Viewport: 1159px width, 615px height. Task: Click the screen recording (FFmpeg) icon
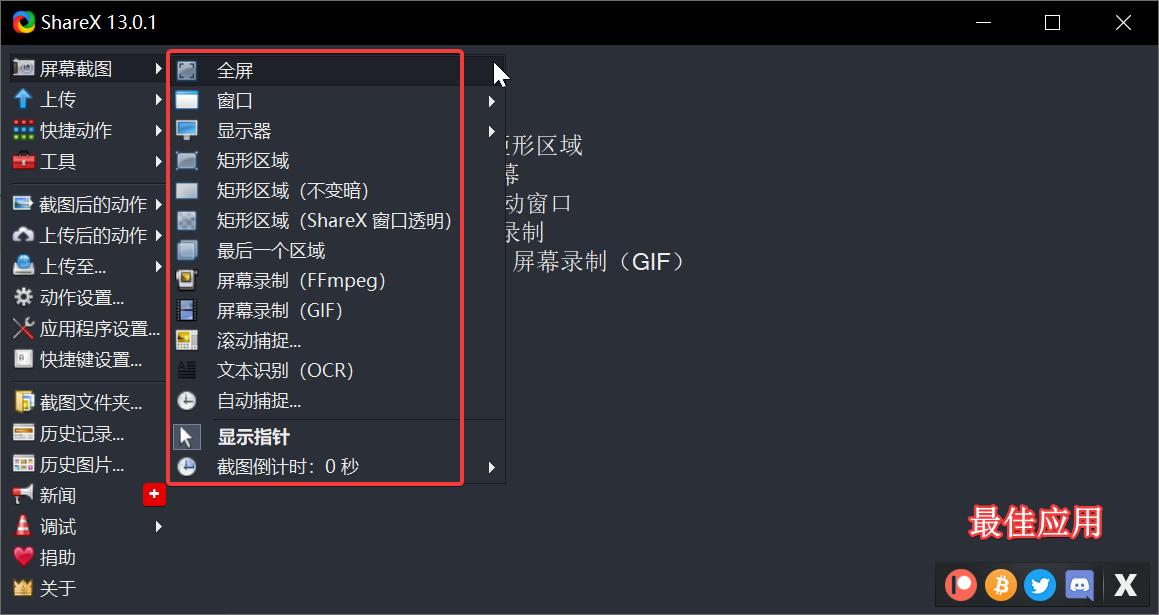(x=186, y=280)
